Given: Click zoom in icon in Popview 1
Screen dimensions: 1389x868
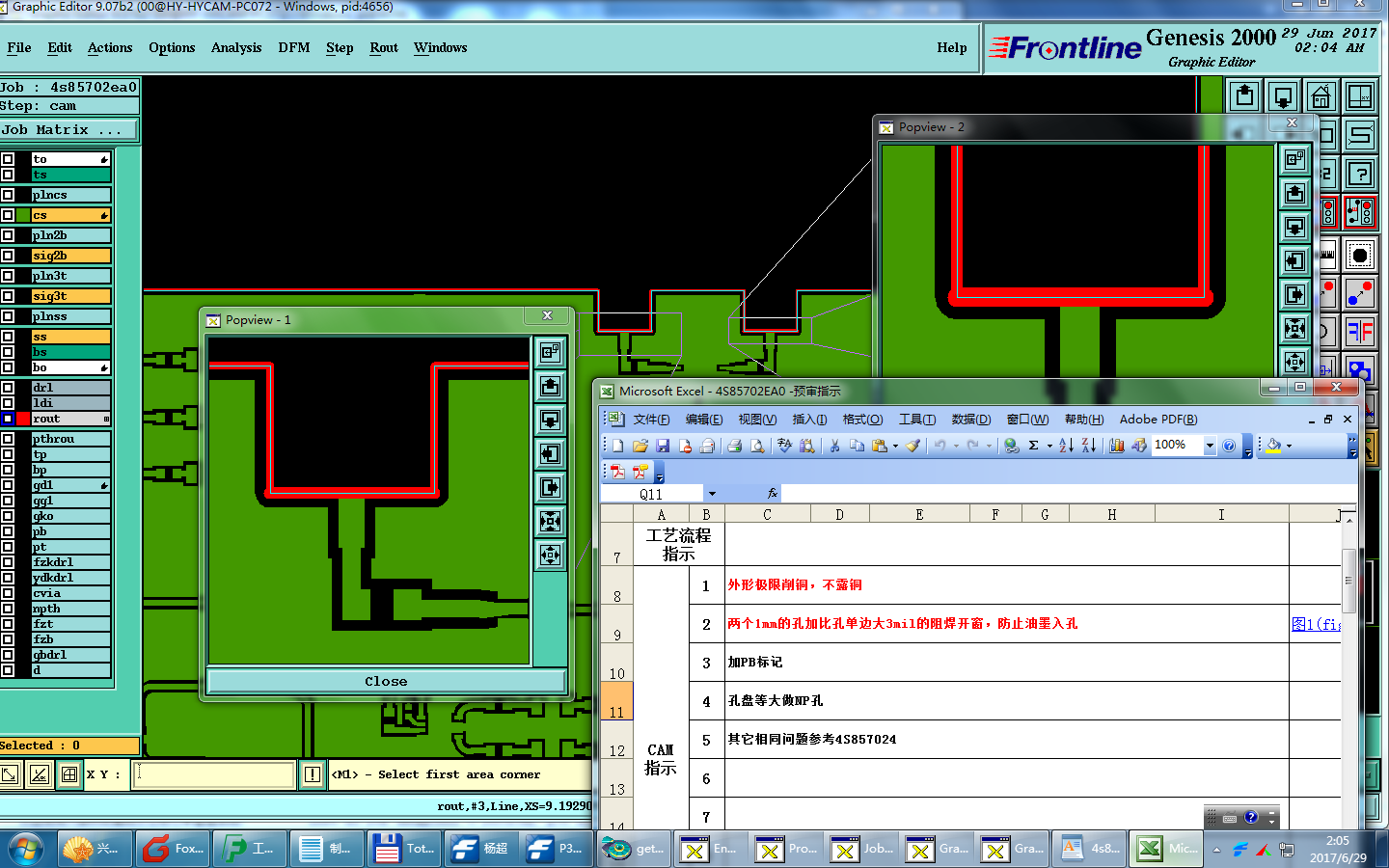Looking at the screenshot, I should (550, 522).
